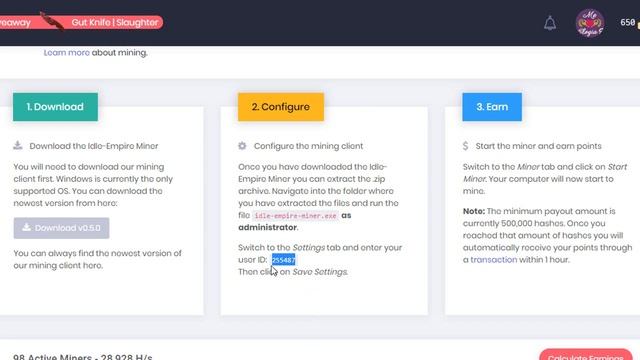The image size is (640, 360).
Task: Open the 'transaction' link in Earn card
Action: [493, 260]
